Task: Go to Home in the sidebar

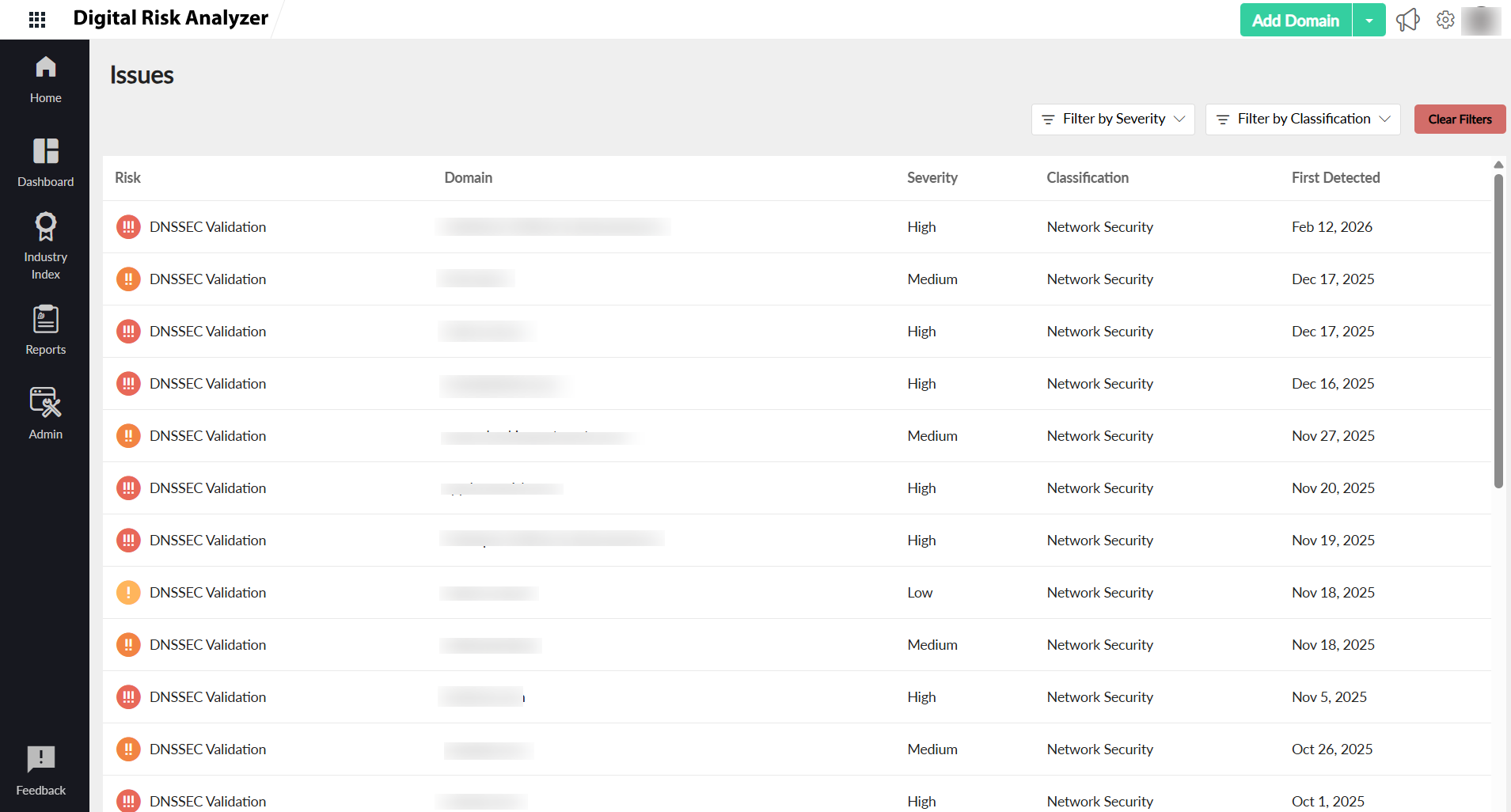Action: point(45,80)
